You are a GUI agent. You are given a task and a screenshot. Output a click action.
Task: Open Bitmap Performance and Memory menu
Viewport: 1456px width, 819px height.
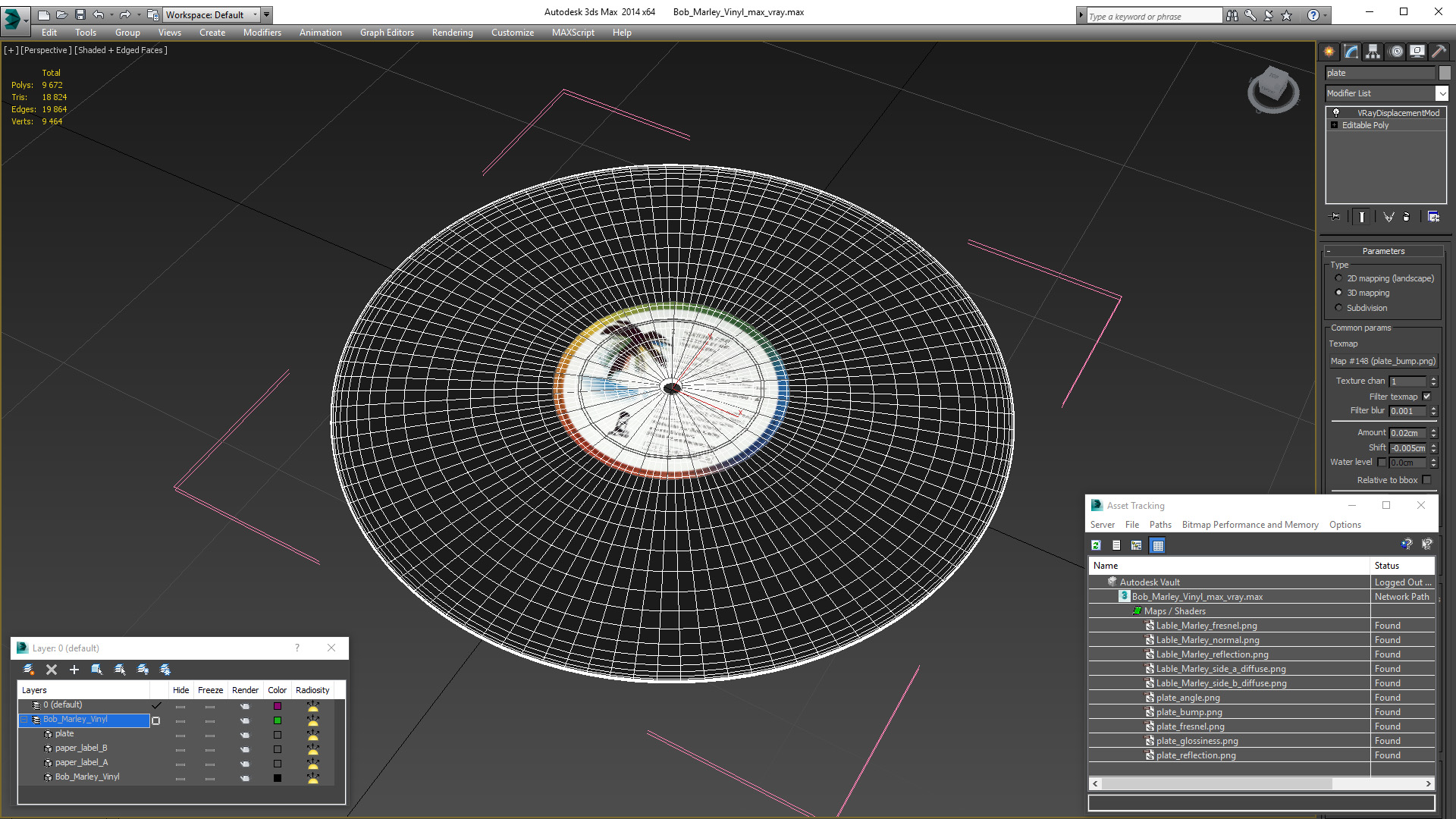pyautogui.click(x=1250, y=525)
